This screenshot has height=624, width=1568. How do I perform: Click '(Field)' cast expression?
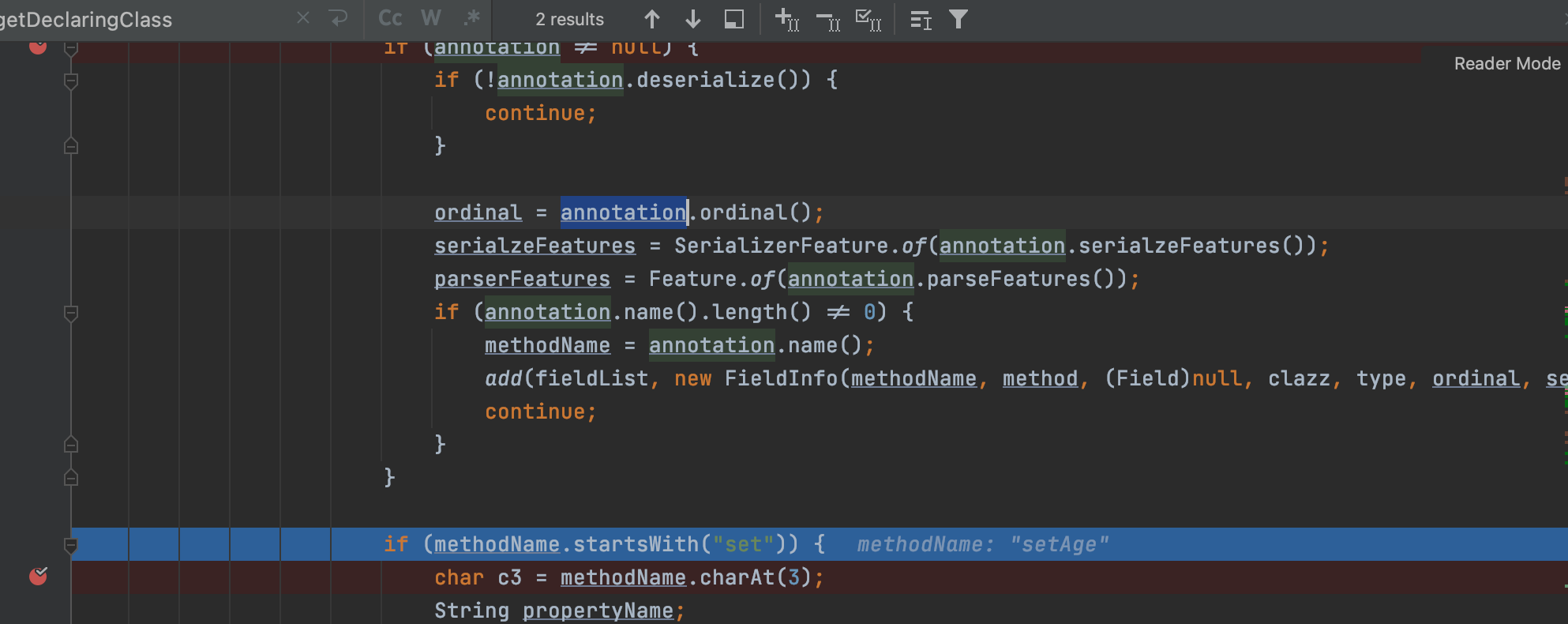(x=1148, y=378)
